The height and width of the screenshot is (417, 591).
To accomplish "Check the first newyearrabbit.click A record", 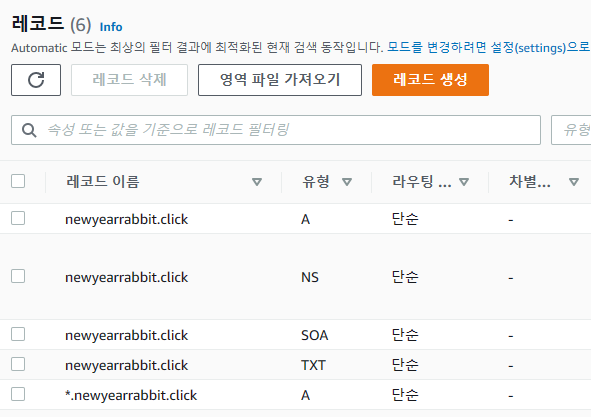I will point(18,218).
